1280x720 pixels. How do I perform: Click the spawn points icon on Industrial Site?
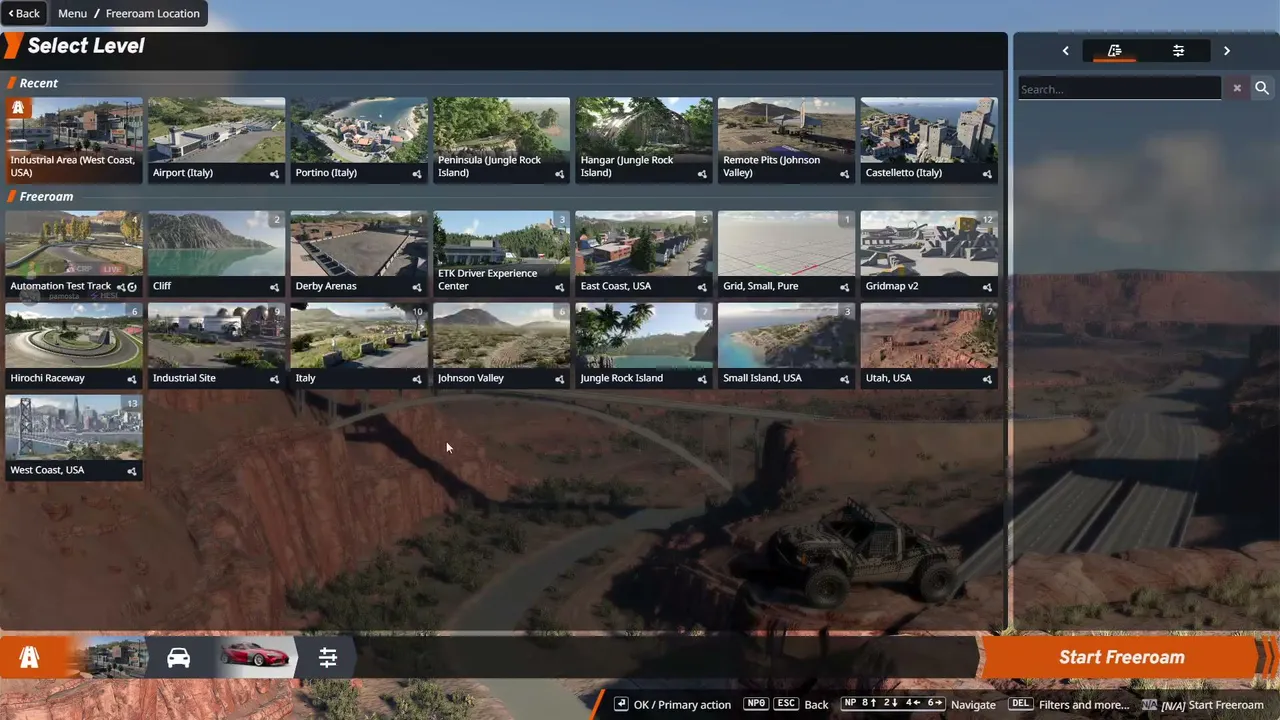pos(274,379)
